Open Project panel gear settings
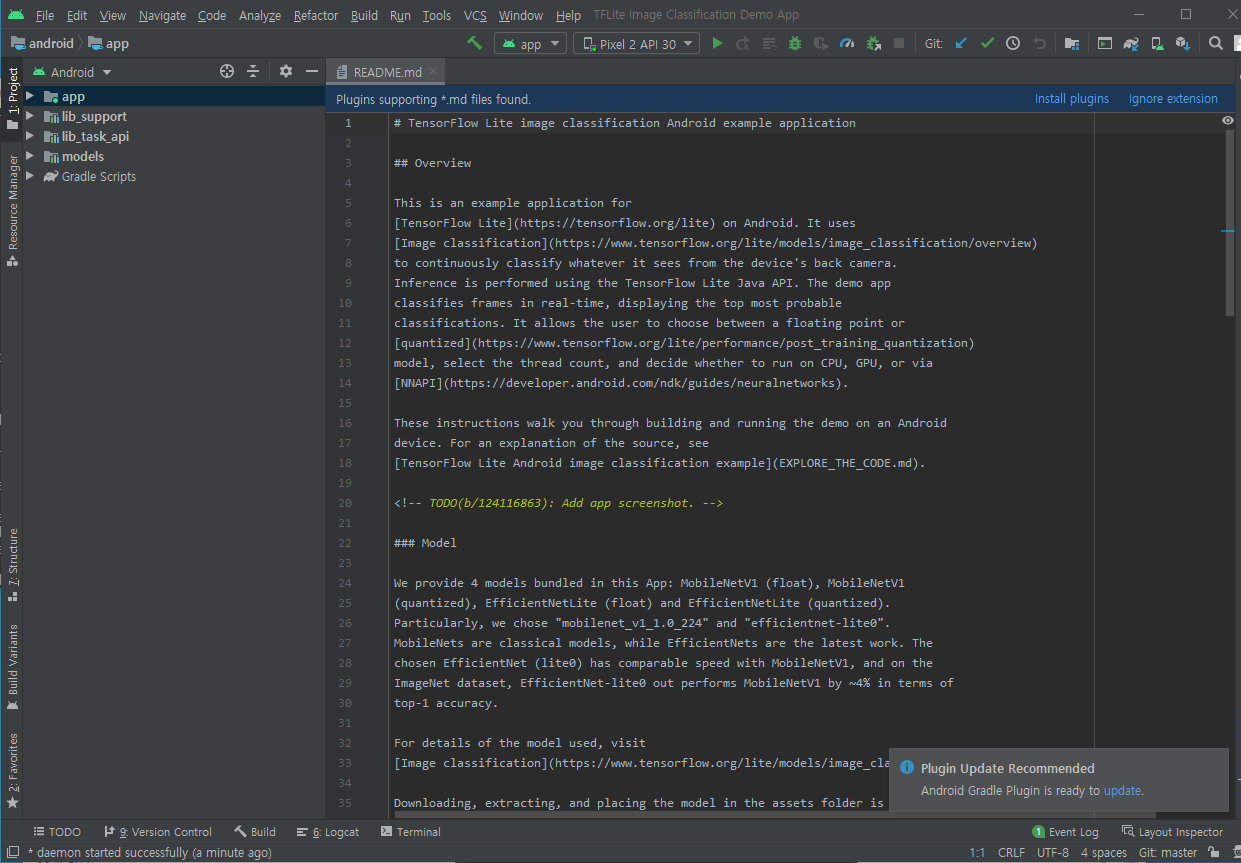 click(286, 71)
